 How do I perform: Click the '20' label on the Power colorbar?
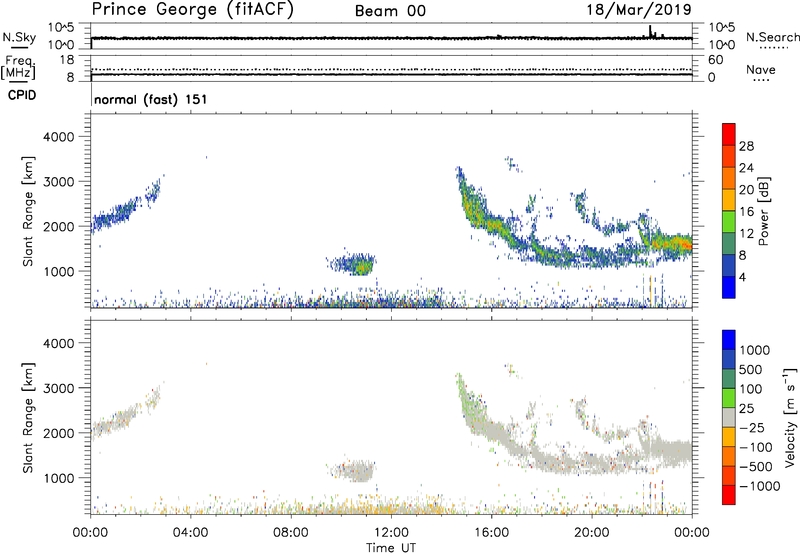[746, 190]
